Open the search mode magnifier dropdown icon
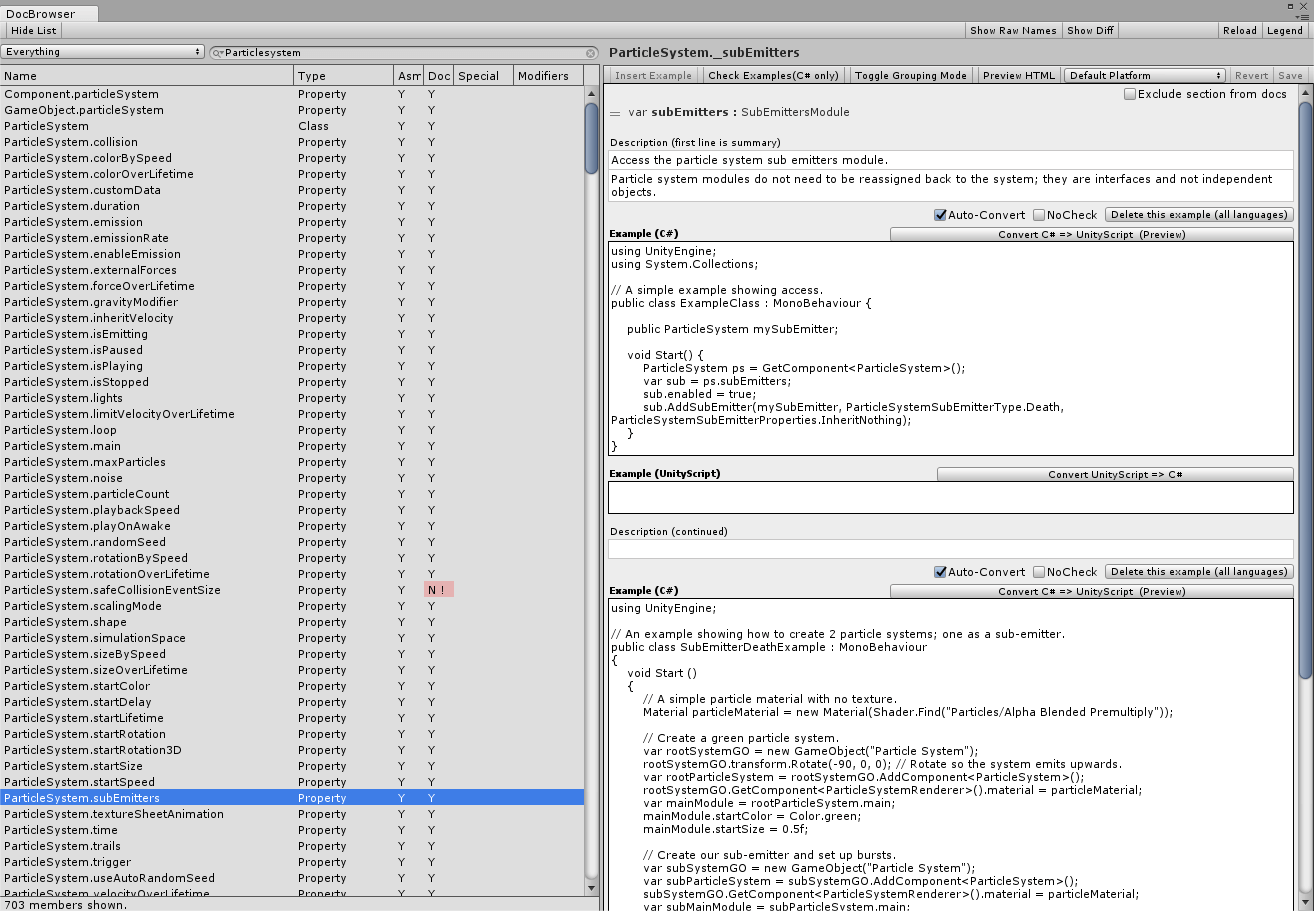 tap(218, 52)
